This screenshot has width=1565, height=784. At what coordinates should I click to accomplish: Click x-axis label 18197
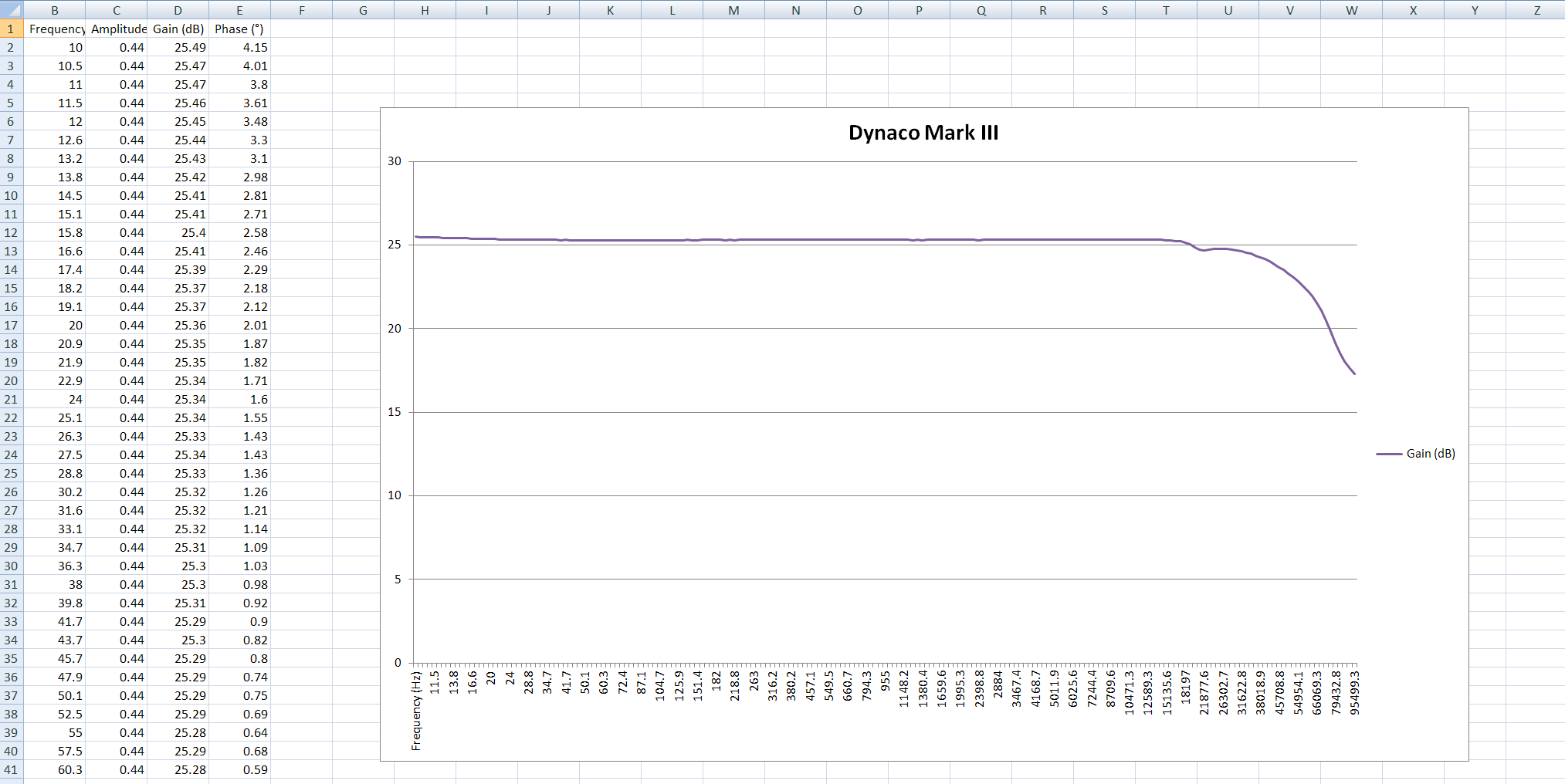tap(1186, 687)
